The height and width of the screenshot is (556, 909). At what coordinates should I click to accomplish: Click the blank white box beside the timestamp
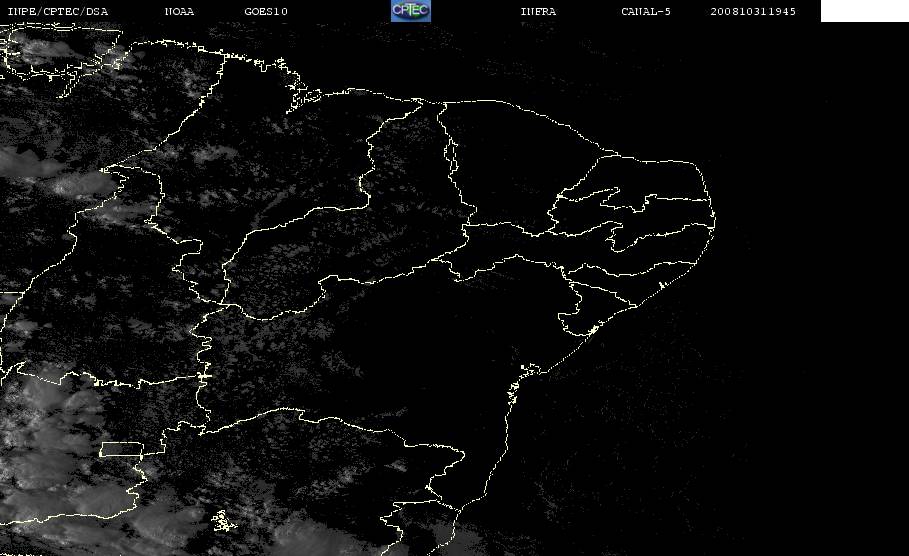pyautogui.click(x=864, y=11)
